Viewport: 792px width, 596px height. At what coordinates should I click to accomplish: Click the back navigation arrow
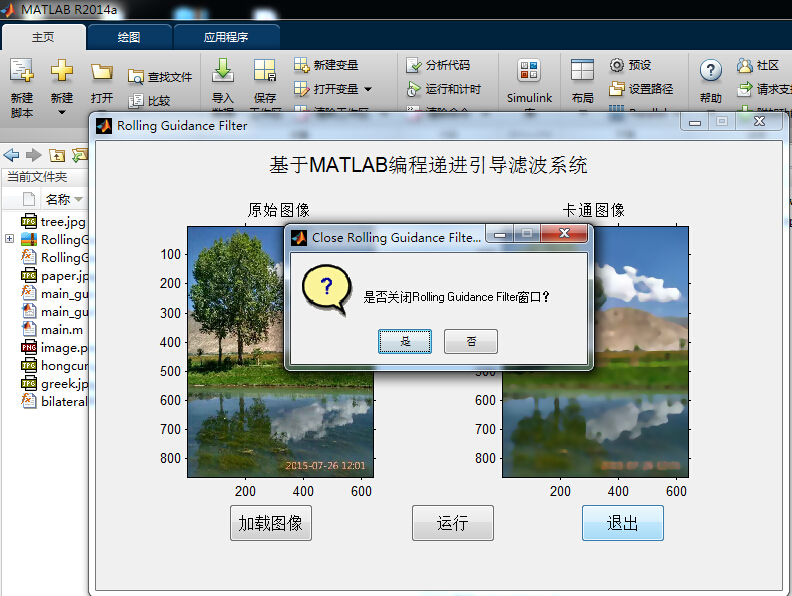(11, 155)
